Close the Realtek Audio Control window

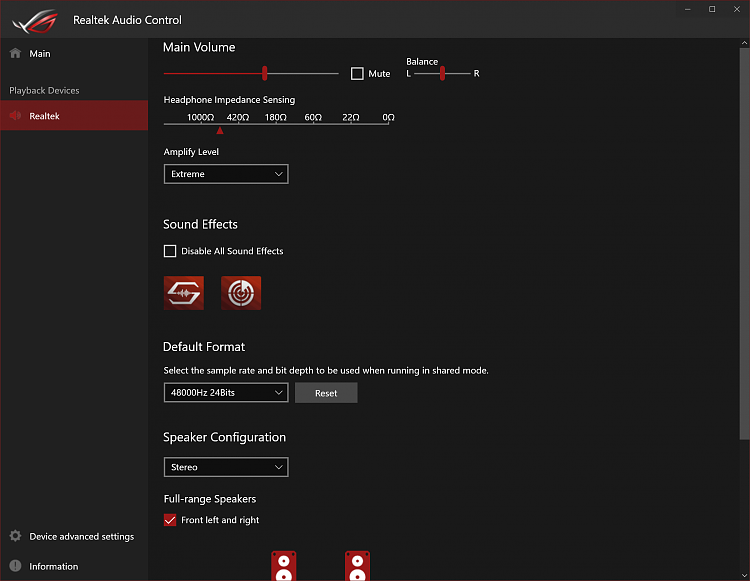737,10
